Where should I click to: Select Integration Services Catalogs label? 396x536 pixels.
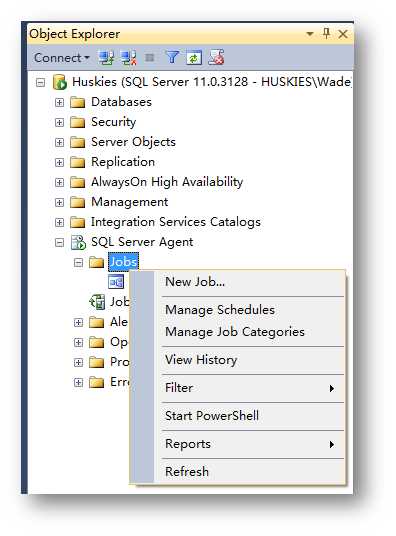[176, 222]
